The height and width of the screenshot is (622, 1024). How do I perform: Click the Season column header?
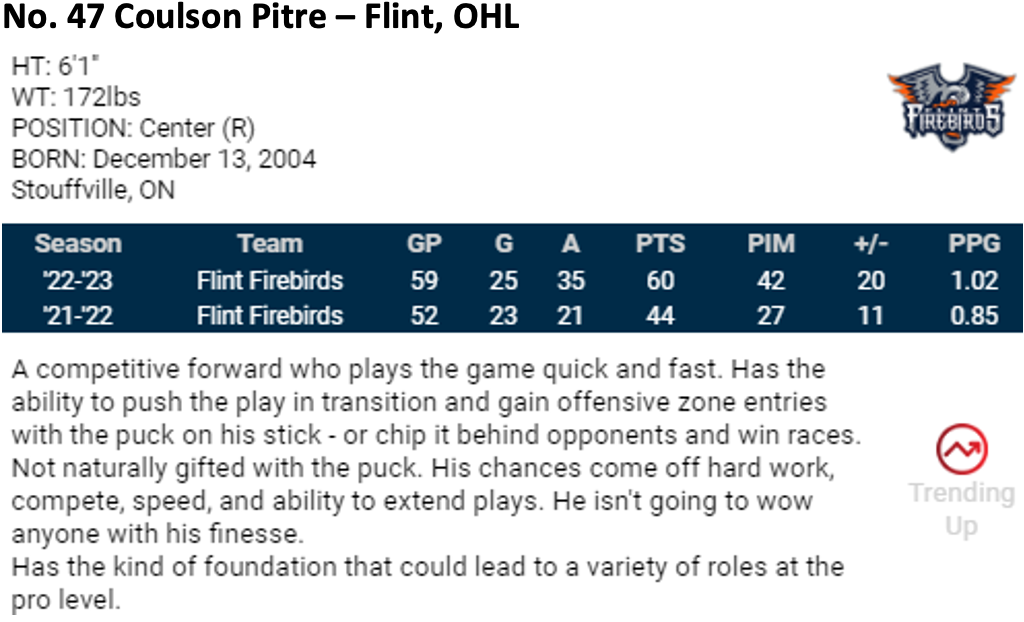pos(77,244)
